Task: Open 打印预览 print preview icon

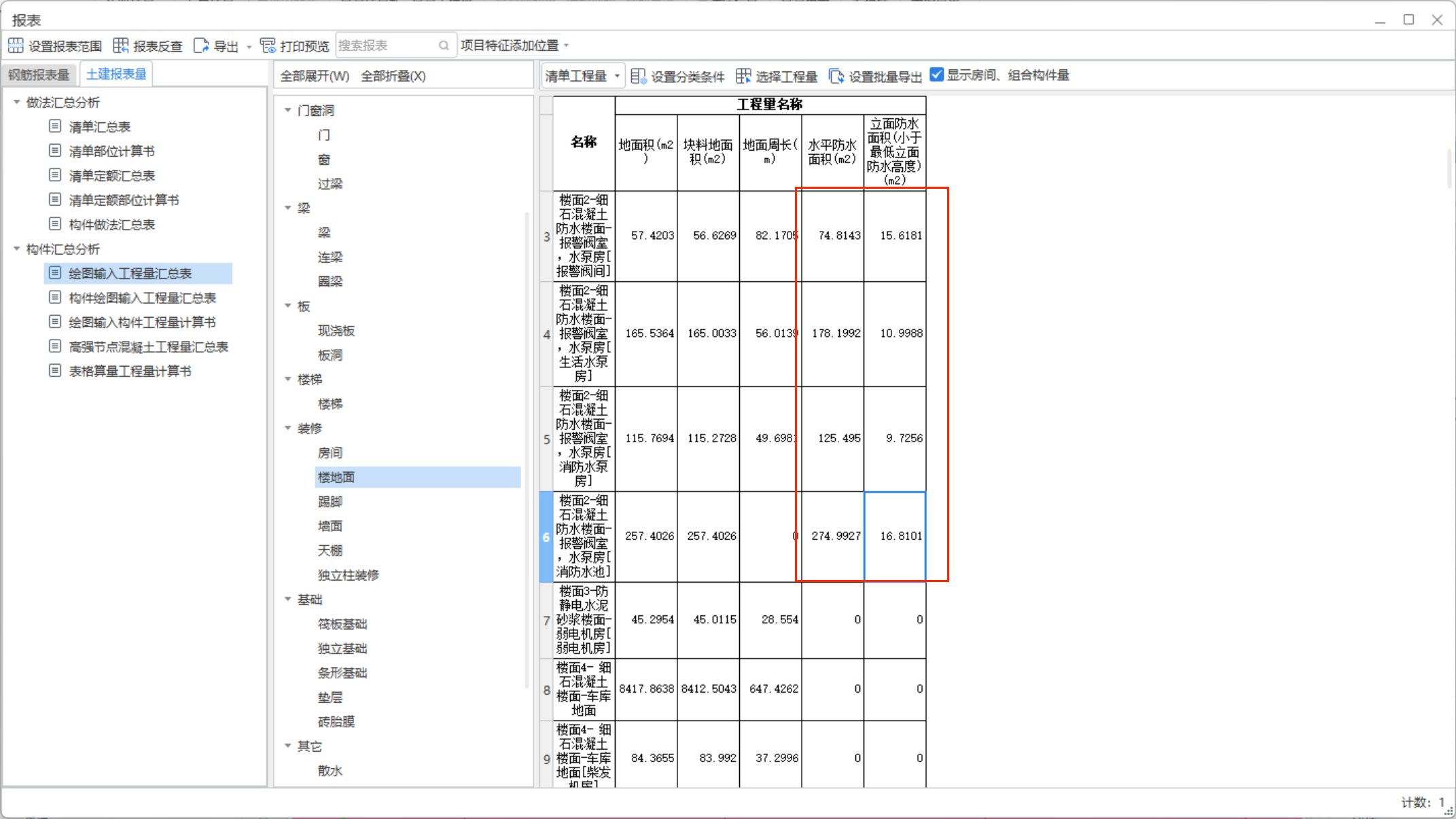Action: 268,45
